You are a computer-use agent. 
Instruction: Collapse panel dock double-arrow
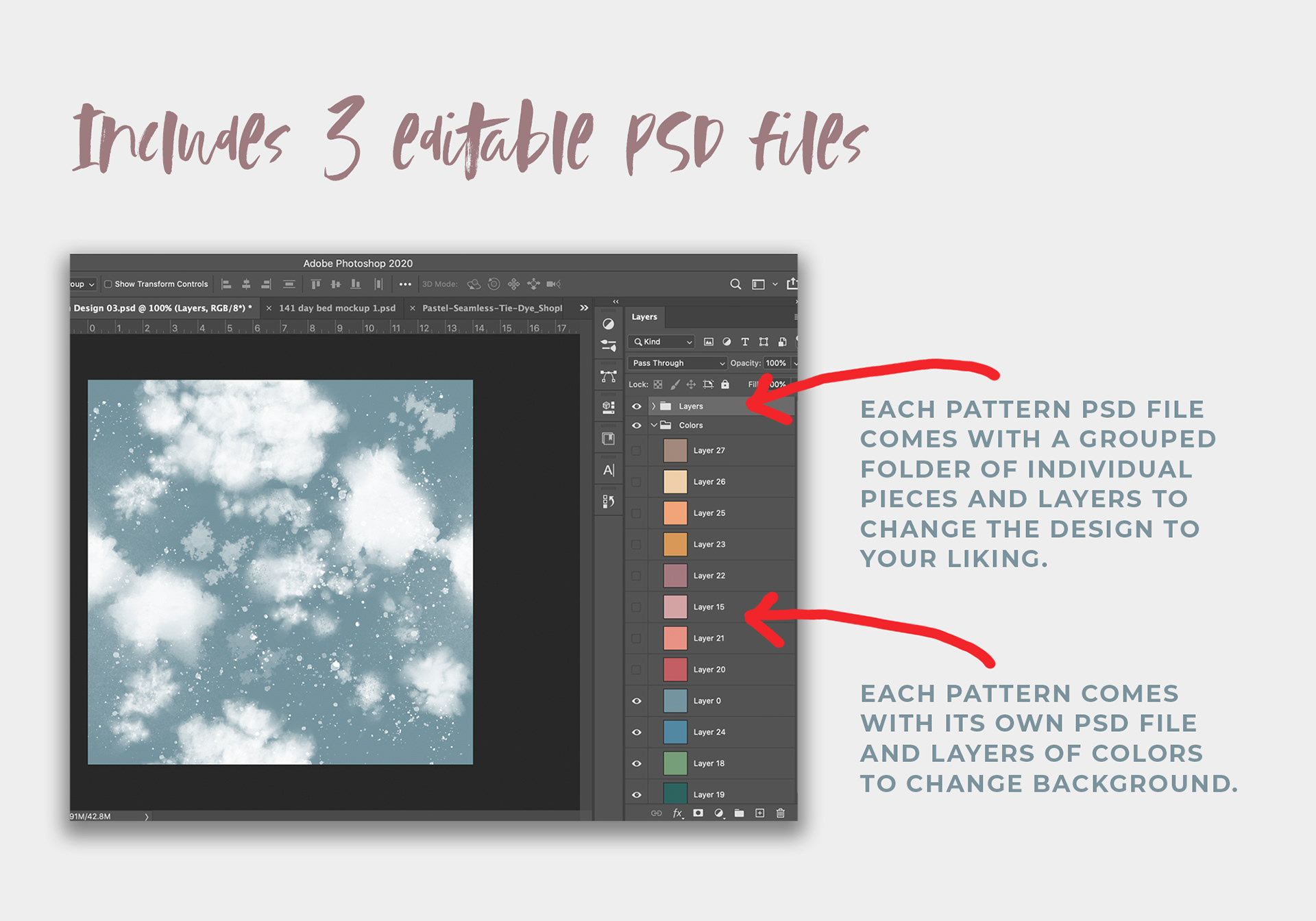click(x=616, y=302)
